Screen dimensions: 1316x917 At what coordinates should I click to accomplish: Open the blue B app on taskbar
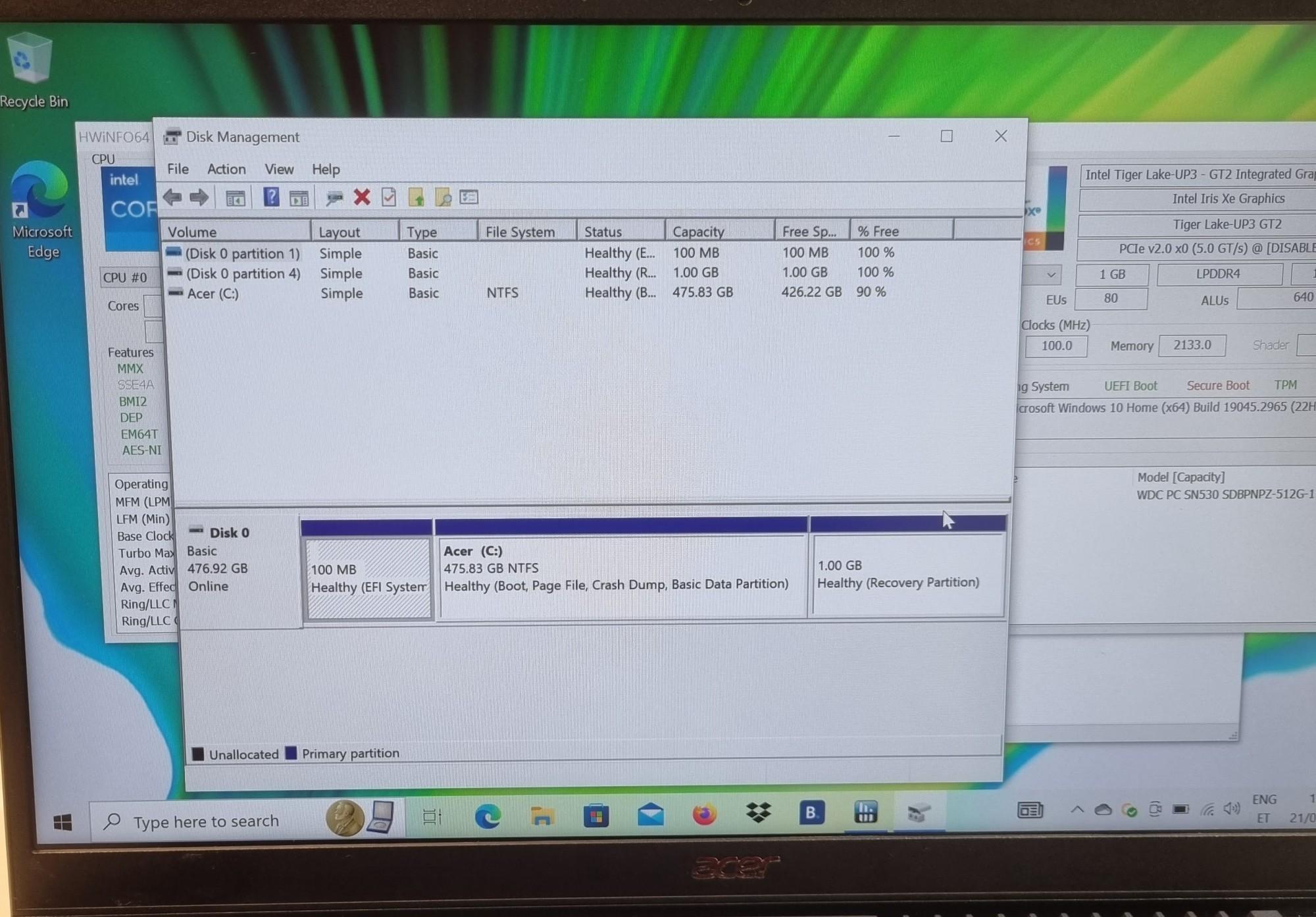811,813
